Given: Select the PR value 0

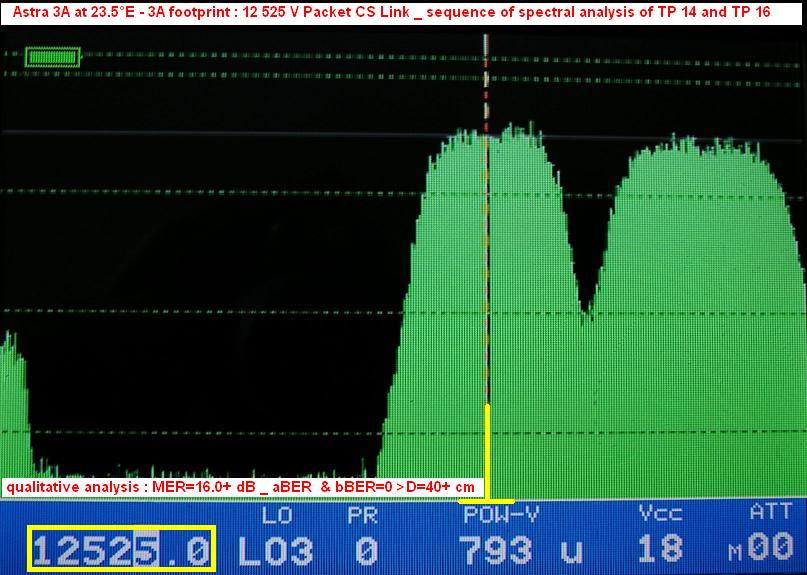Looking at the screenshot, I should 366,549.
